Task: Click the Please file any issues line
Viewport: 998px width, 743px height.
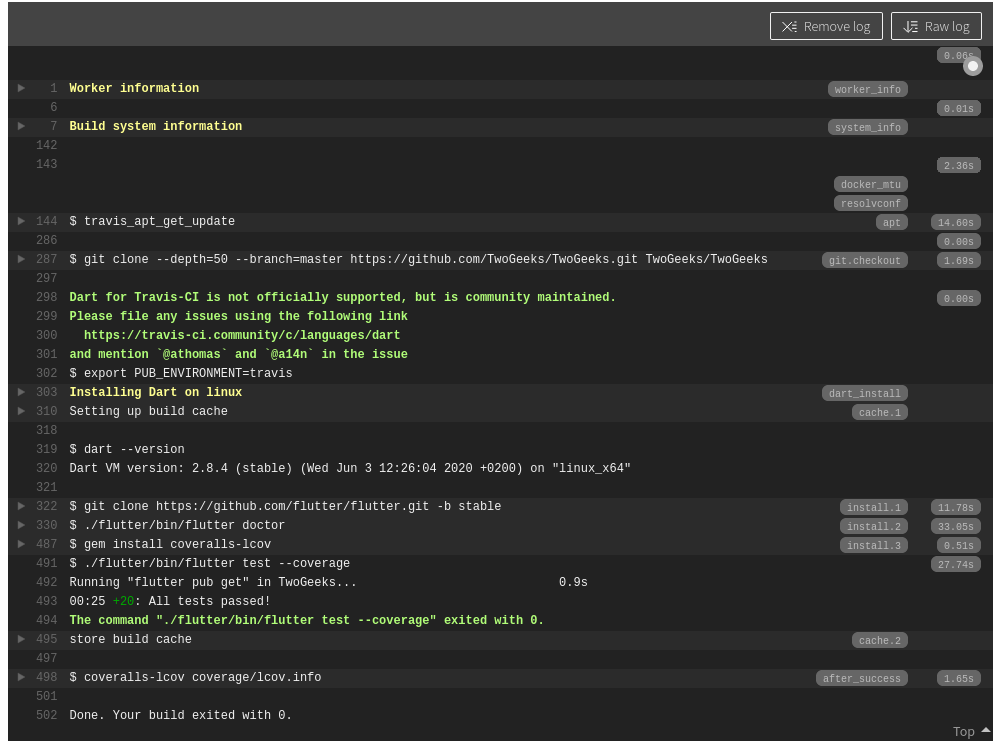Action: [238, 316]
